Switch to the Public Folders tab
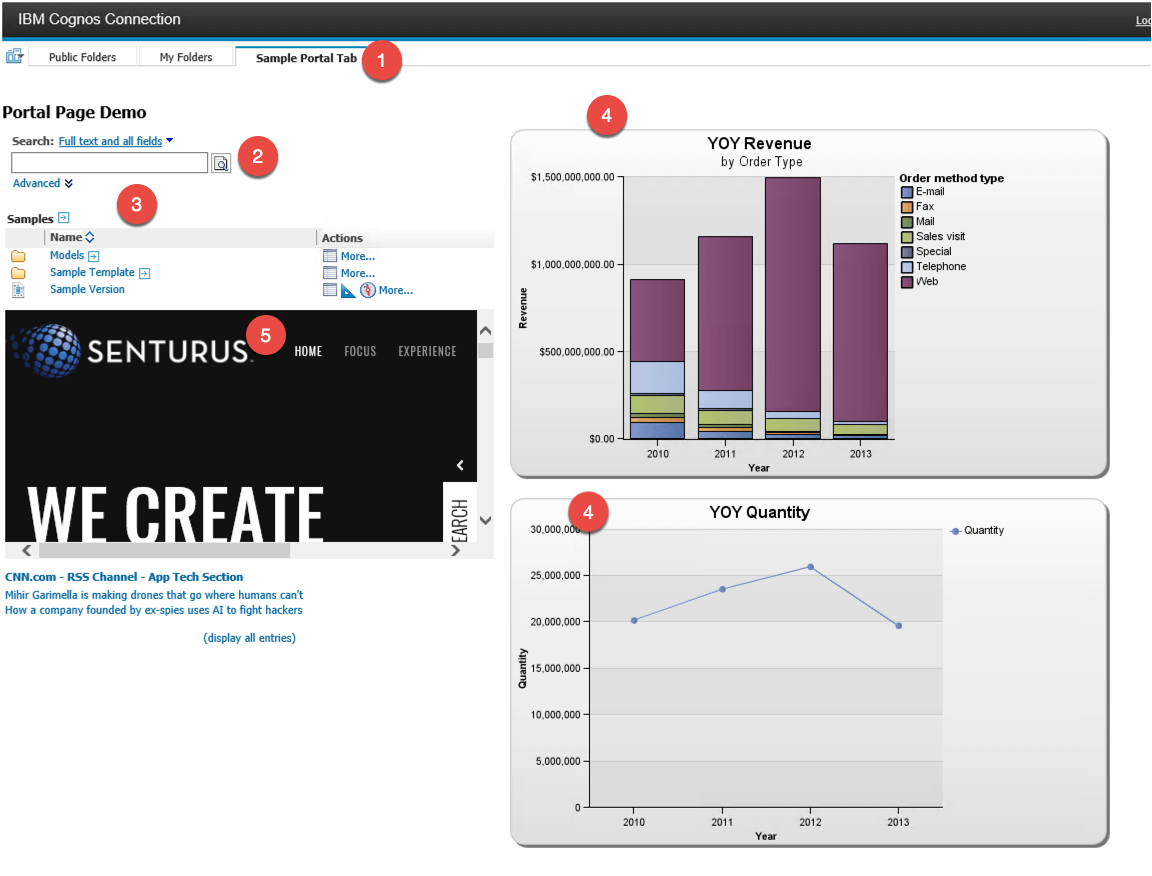 (81, 56)
